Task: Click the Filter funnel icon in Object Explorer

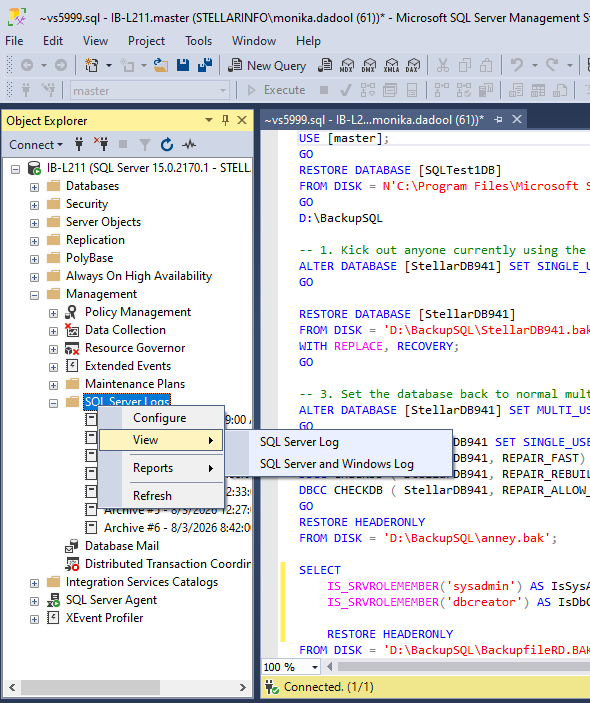Action: 144,144
